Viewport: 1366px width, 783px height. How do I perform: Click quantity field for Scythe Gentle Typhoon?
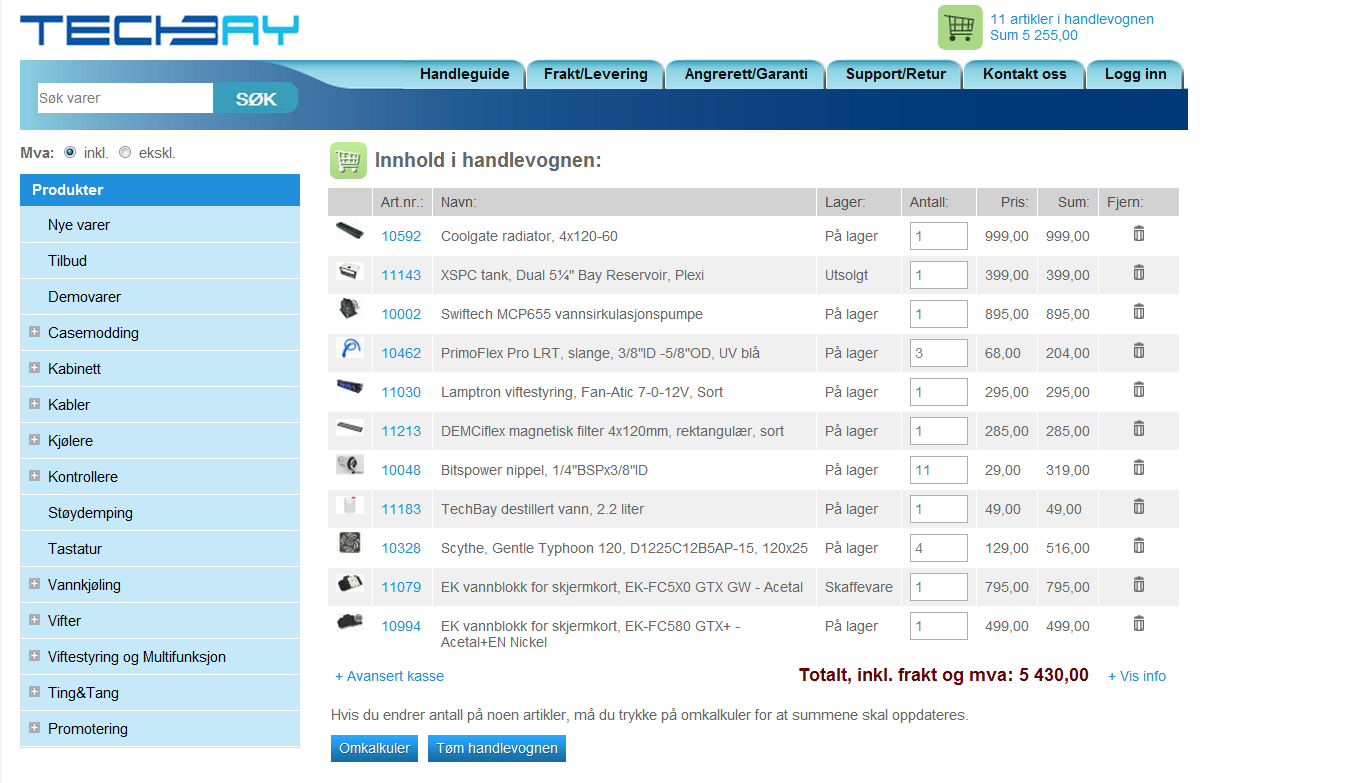pos(939,548)
